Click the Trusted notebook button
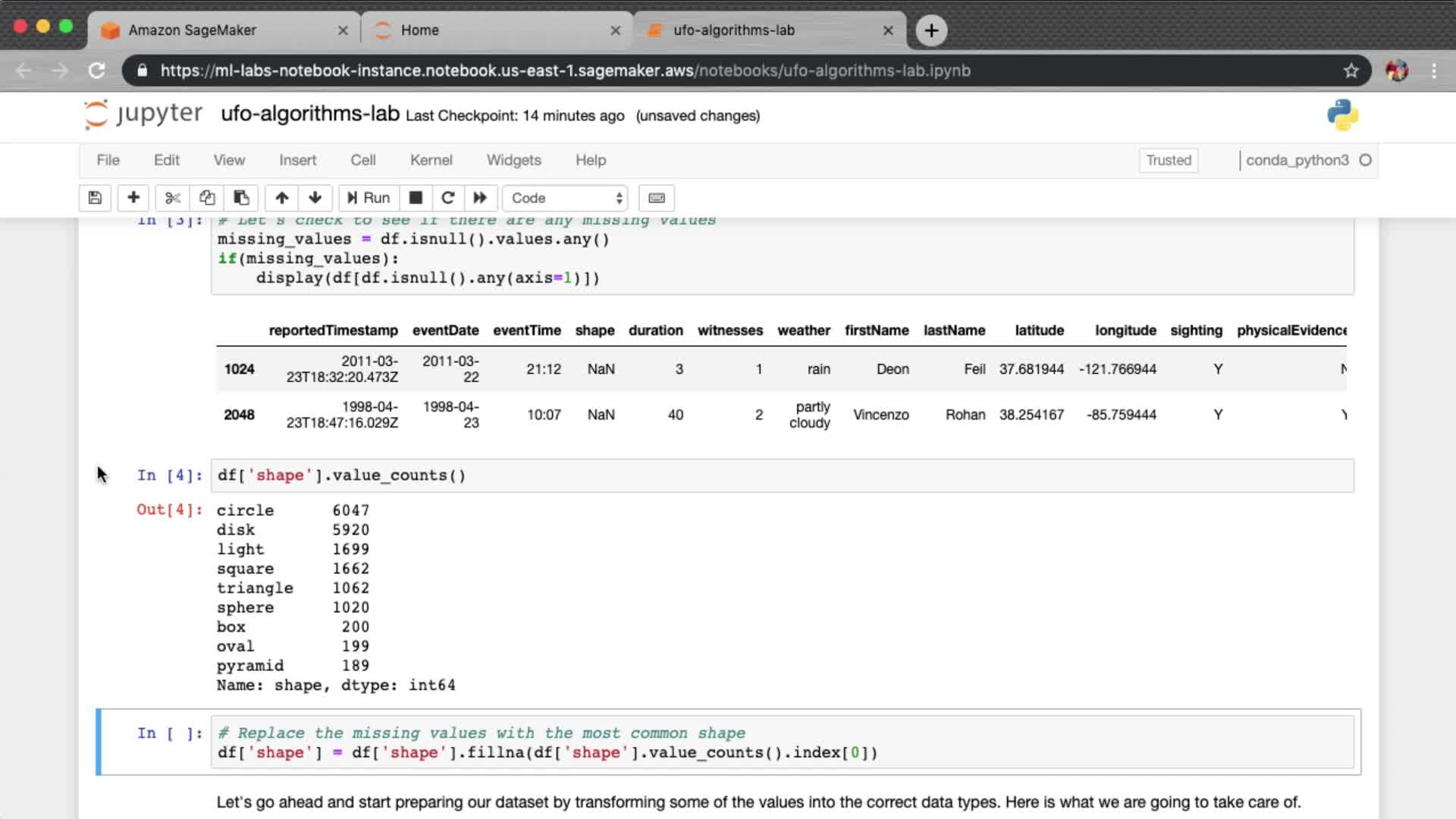Screen dimensions: 1456x819 point(1168,160)
